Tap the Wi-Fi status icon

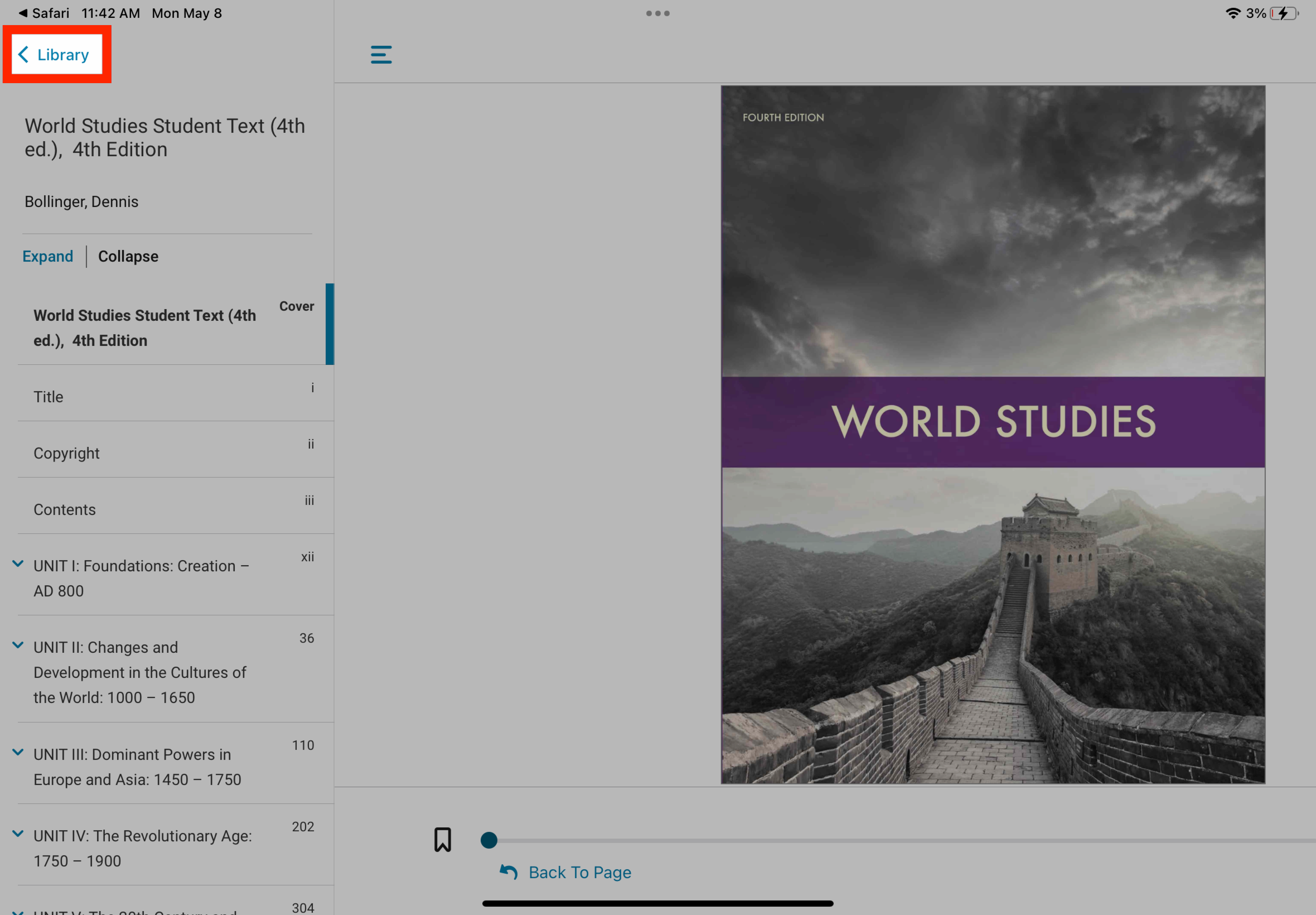click(x=1233, y=13)
